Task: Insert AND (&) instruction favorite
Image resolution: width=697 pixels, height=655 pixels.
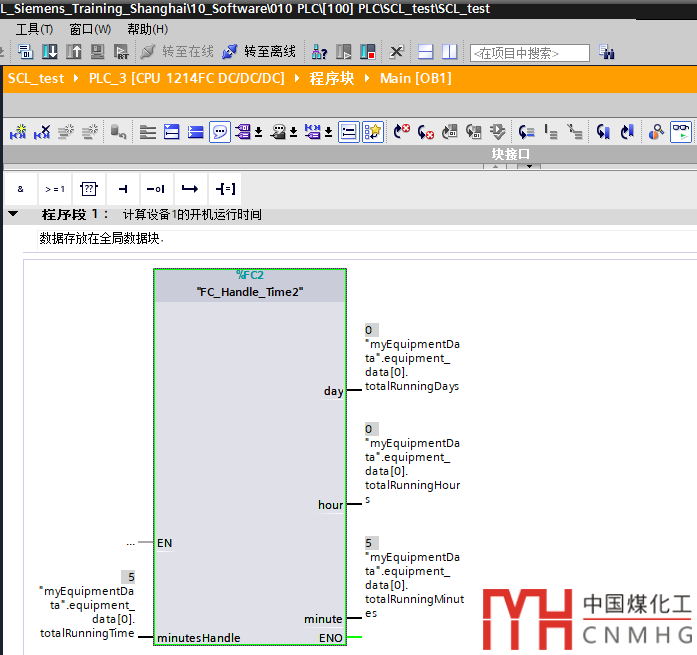Action: [x=20, y=189]
